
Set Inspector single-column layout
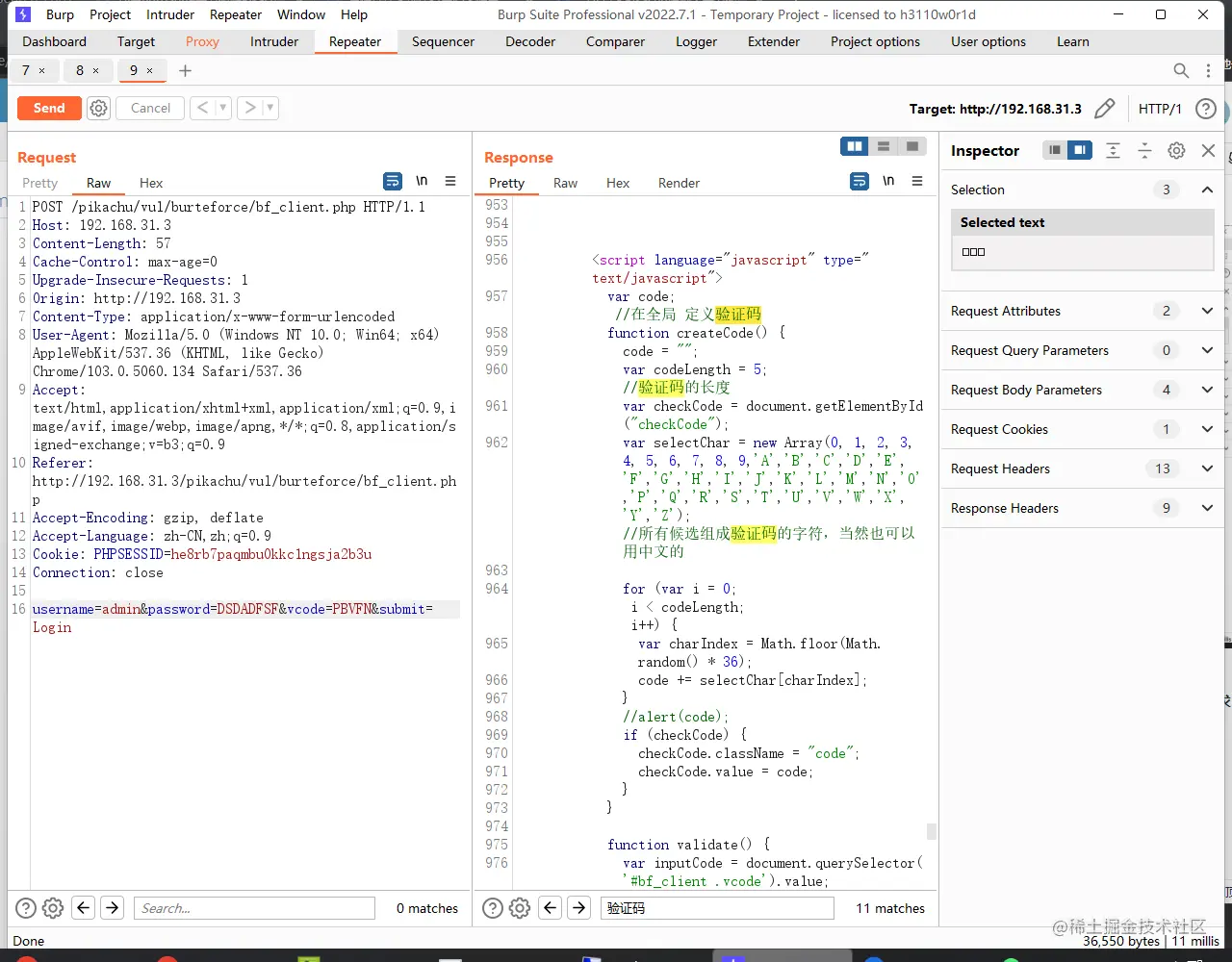[1055, 150]
